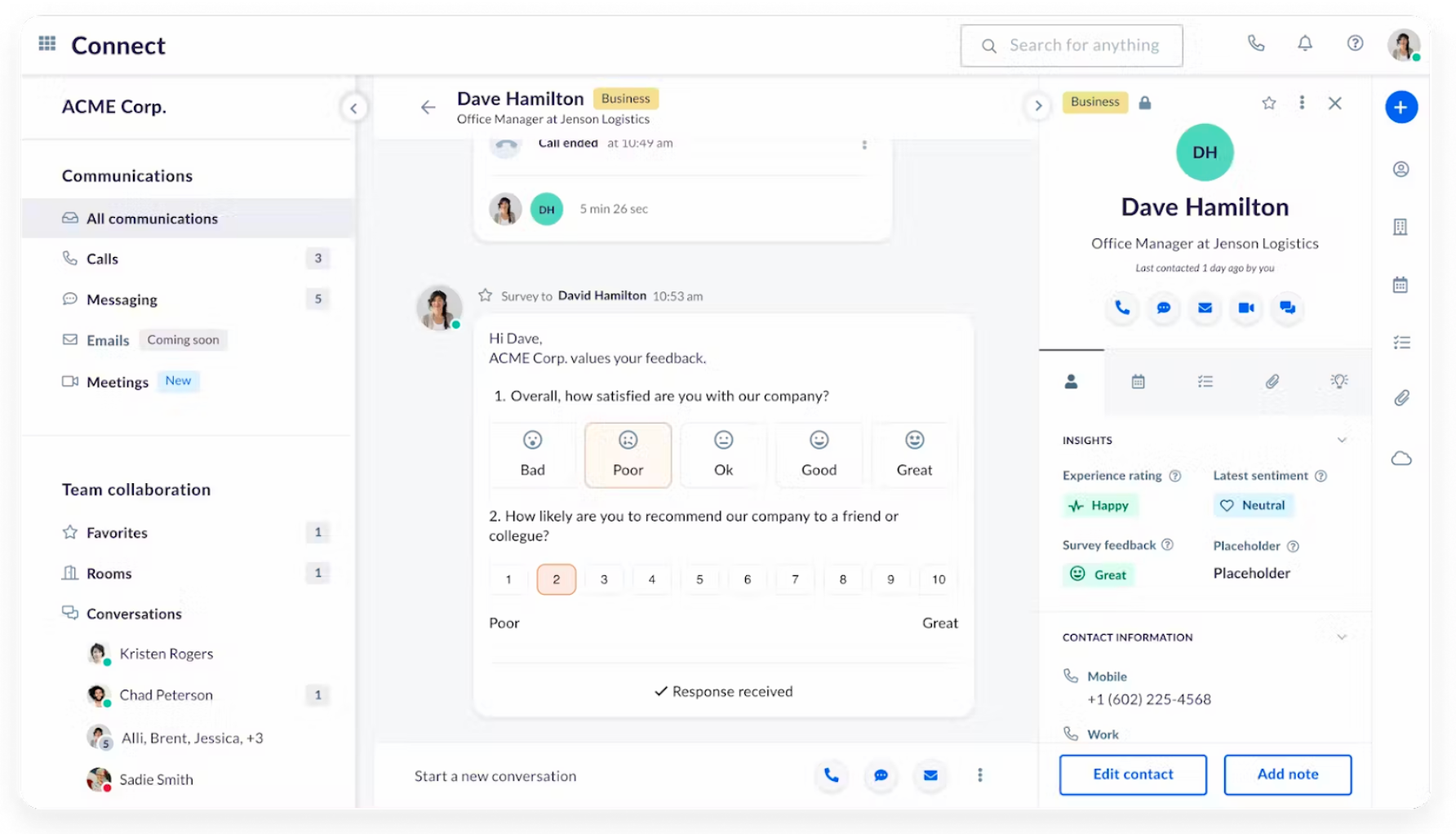Collapse the left sidebar with chevron
This screenshot has height=834, width=1456.
pos(353,108)
